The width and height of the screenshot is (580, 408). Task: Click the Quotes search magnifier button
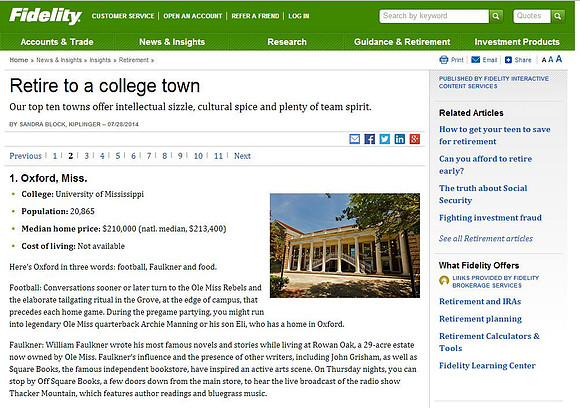[557, 16]
